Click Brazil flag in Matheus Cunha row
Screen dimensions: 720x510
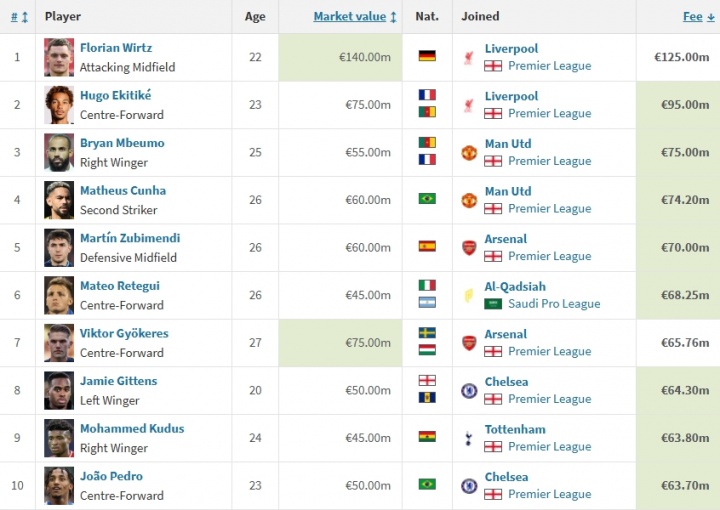pyautogui.click(x=427, y=199)
